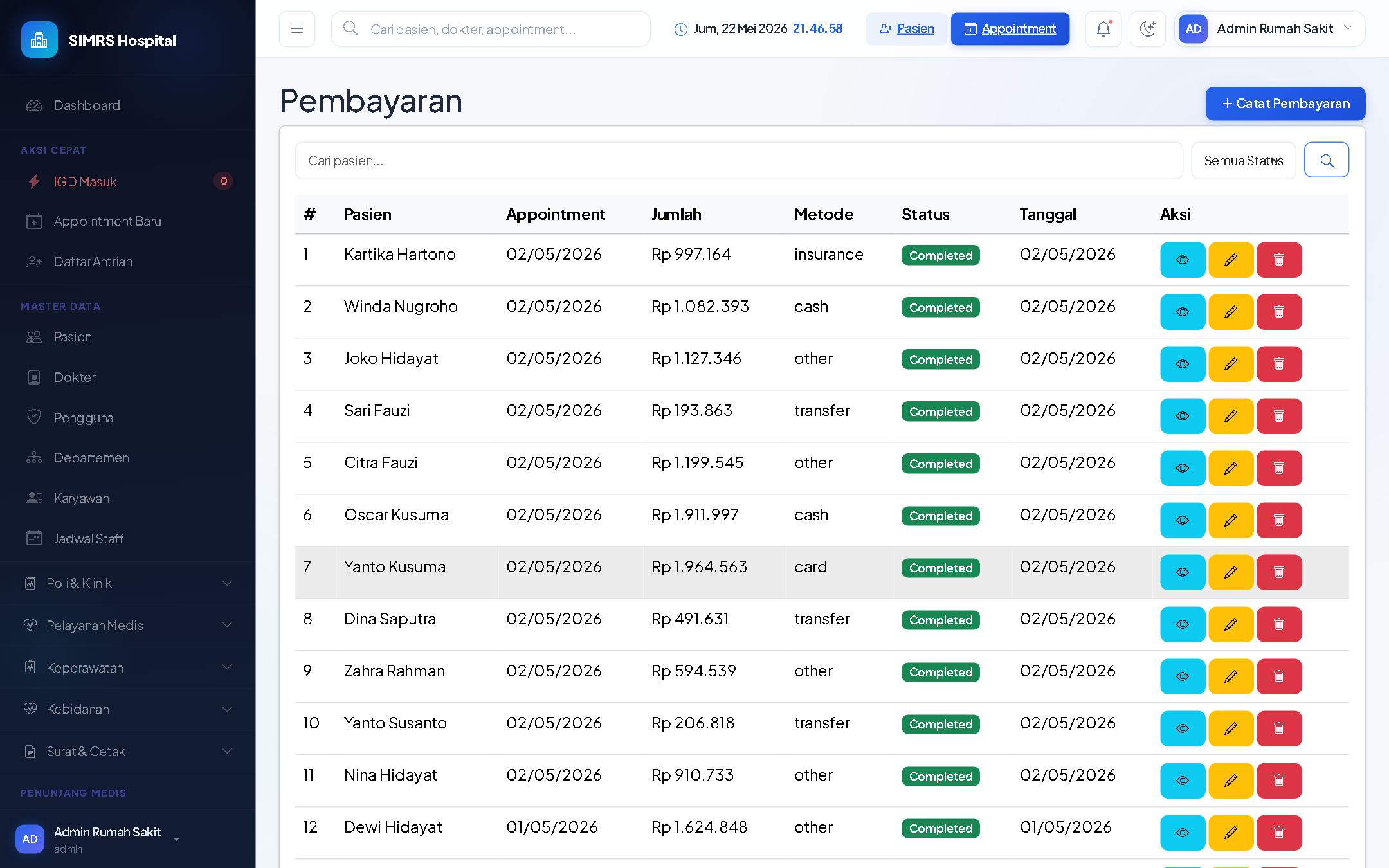View payment of Dina Saputra

1183,624
